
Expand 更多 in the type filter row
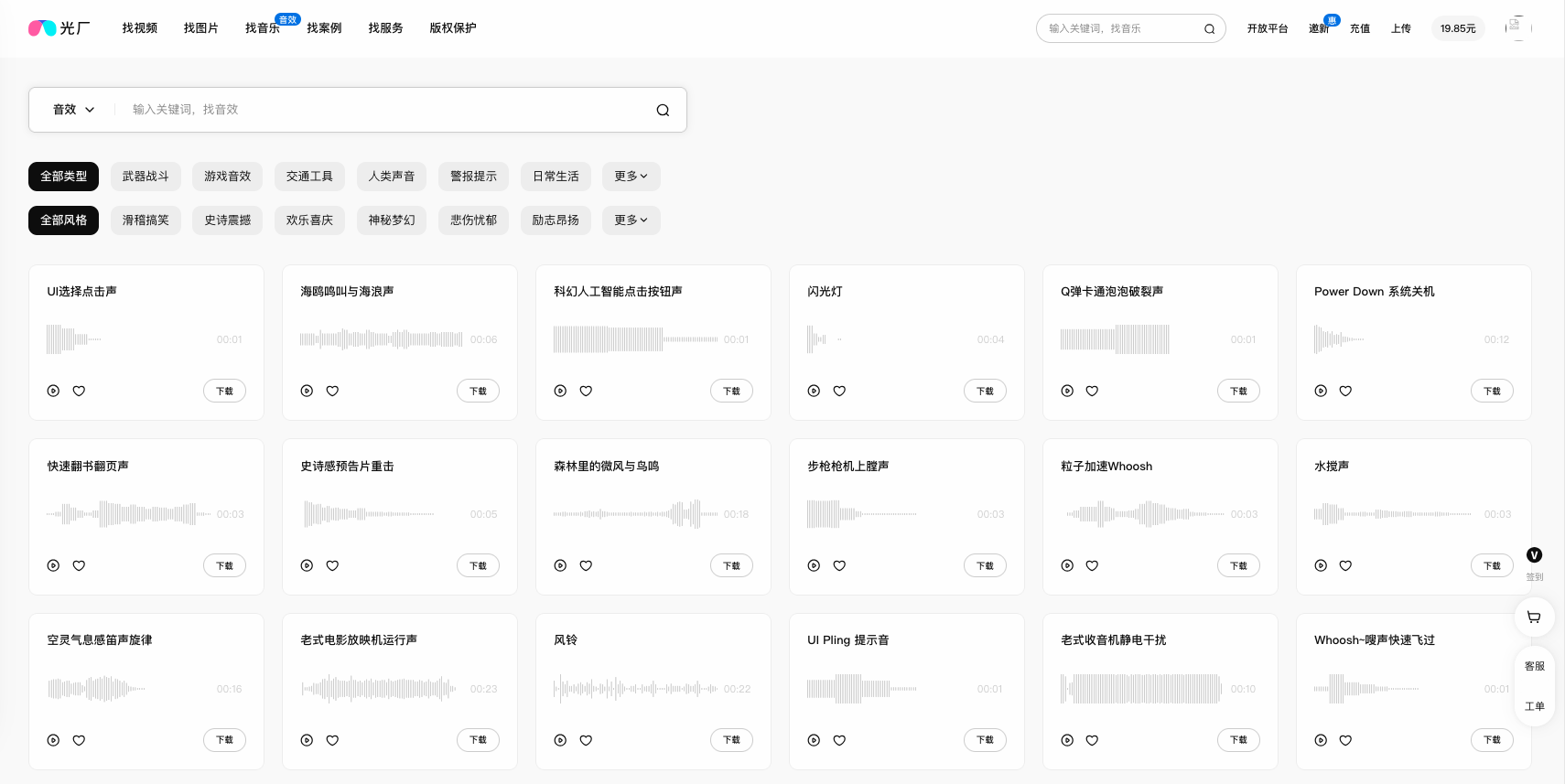[x=631, y=176]
